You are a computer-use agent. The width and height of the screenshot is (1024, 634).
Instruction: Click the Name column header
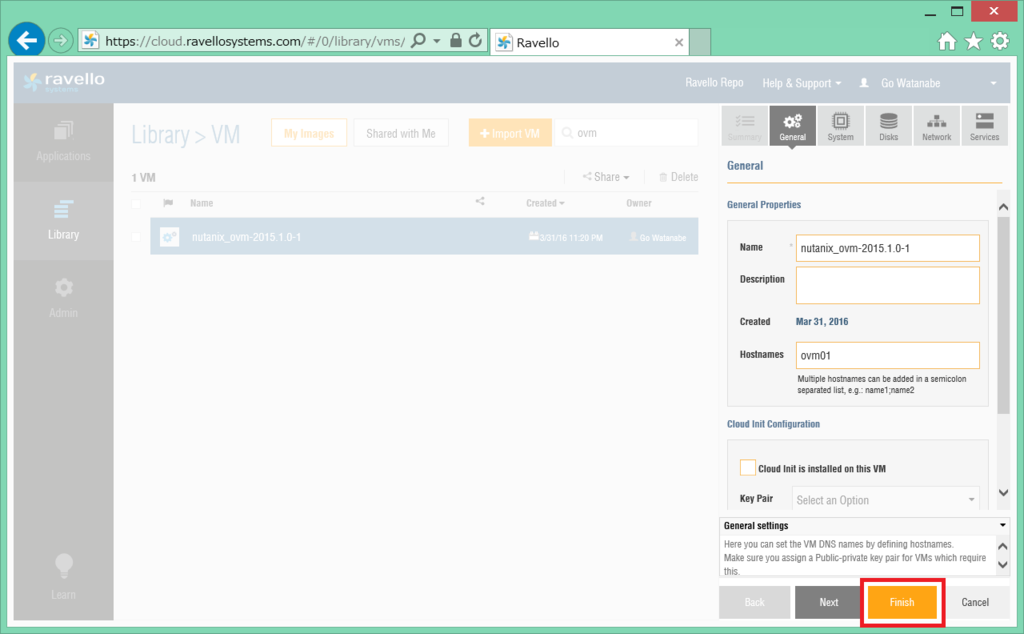[202, 203]
